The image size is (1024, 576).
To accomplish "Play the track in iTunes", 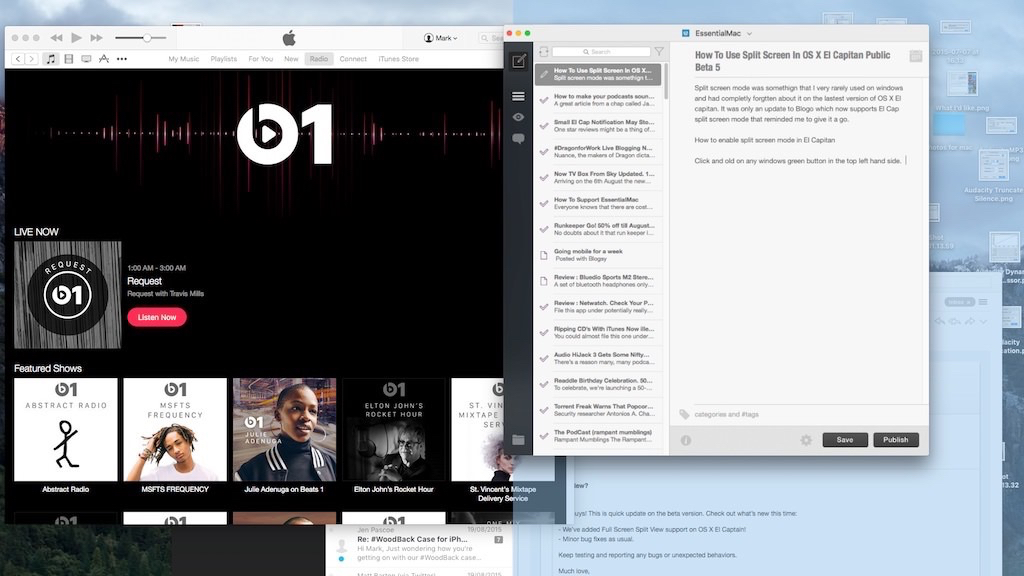I will point(76,38).
